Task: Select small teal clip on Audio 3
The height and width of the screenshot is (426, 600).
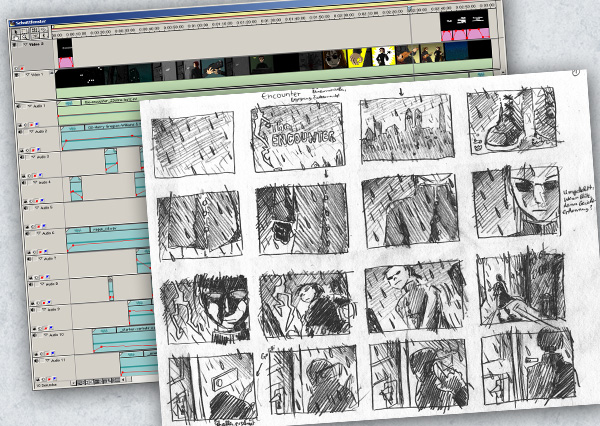Action: (111, 161)
